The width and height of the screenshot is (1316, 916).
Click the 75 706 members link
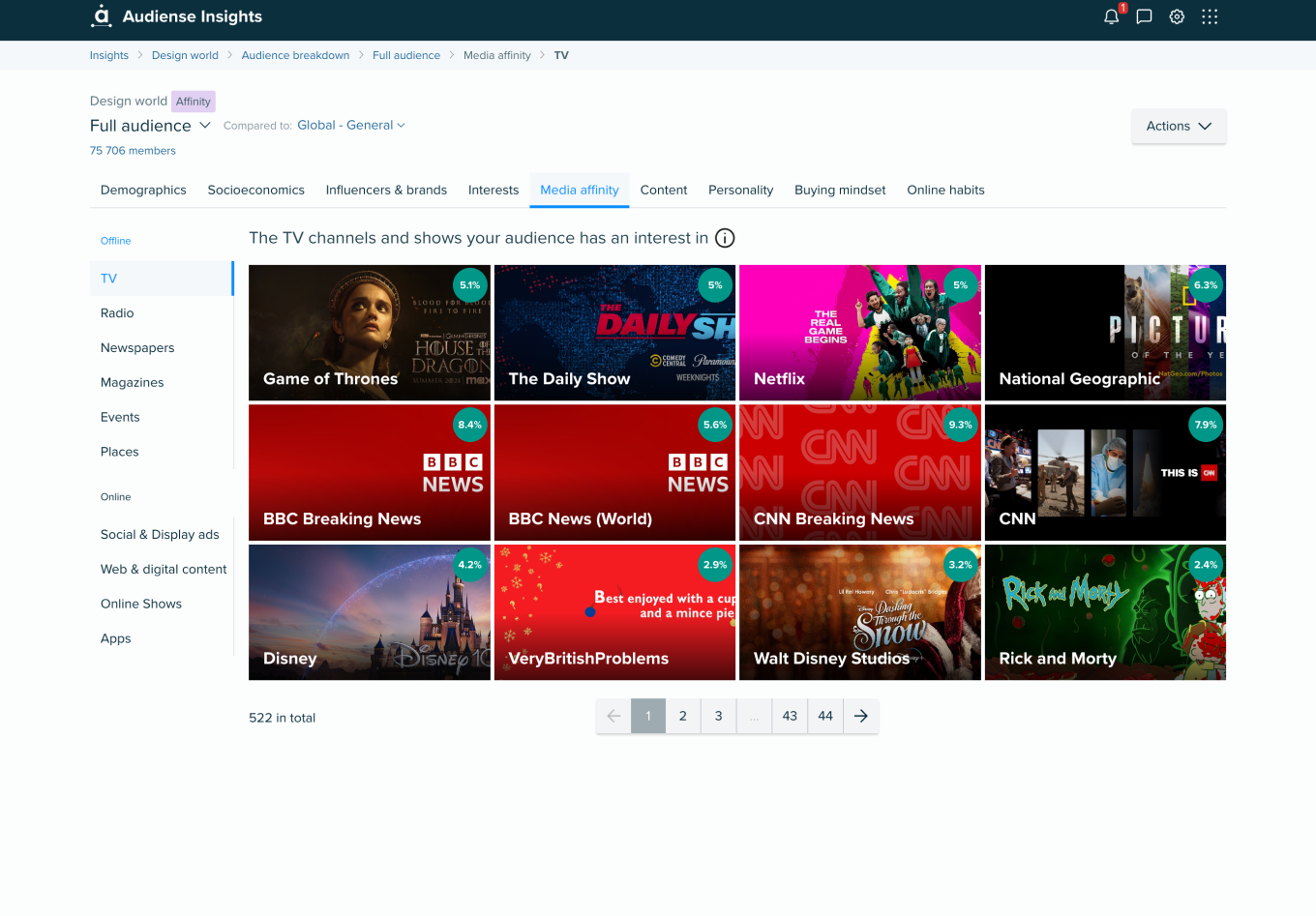point(133,150)
